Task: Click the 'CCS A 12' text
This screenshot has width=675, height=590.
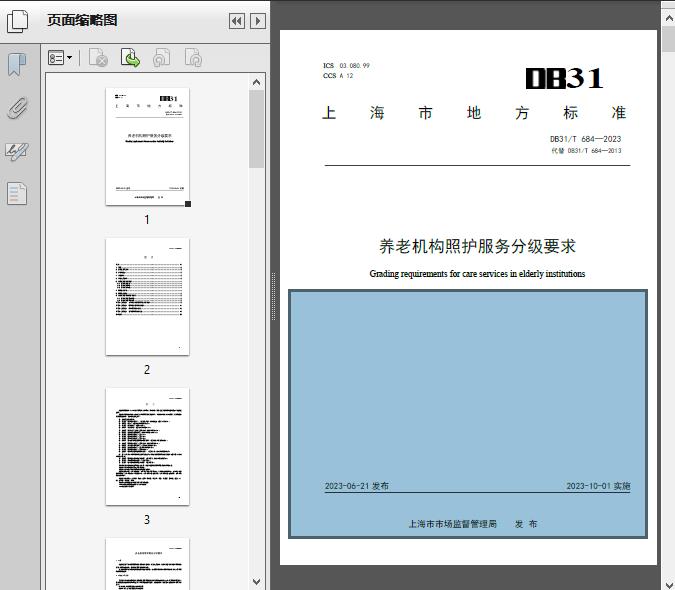Action: [338, 76]
